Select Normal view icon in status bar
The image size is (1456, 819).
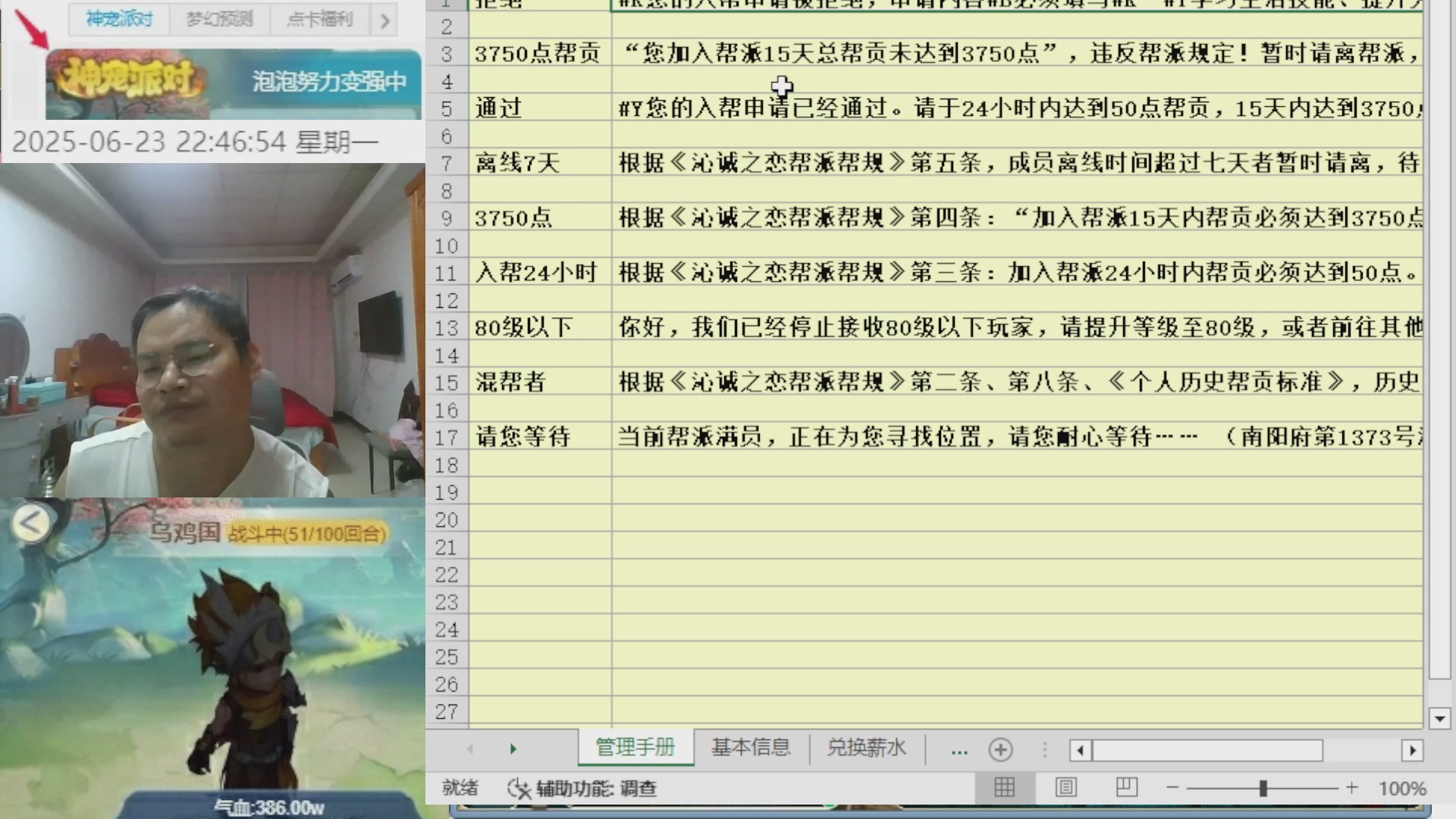pyautogui.click(x=1004, y=788)
